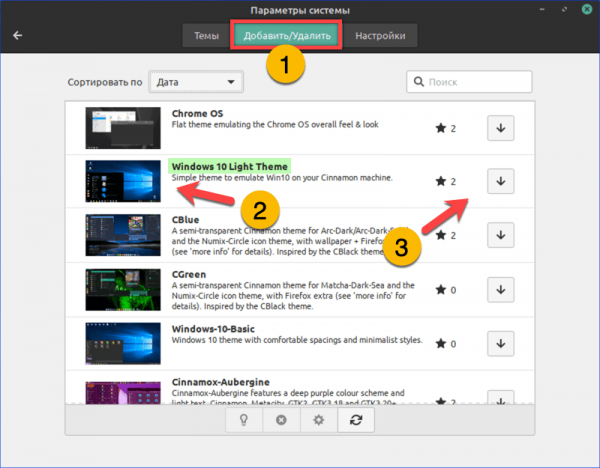Select the Cinnamox-Aubergine title text

220,382
